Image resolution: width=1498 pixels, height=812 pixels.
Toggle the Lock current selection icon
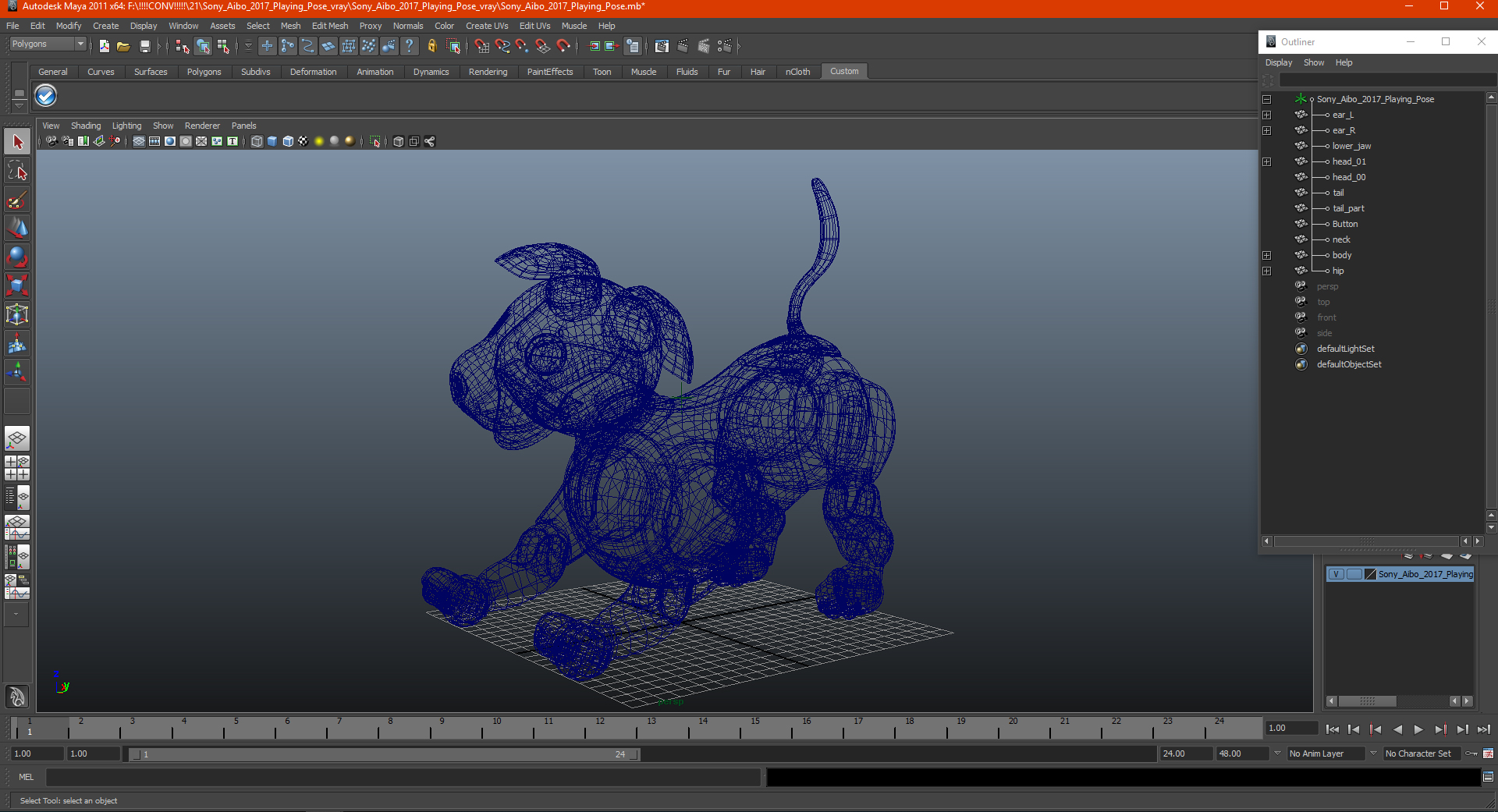pyautogui.click(x=432, y=47)
